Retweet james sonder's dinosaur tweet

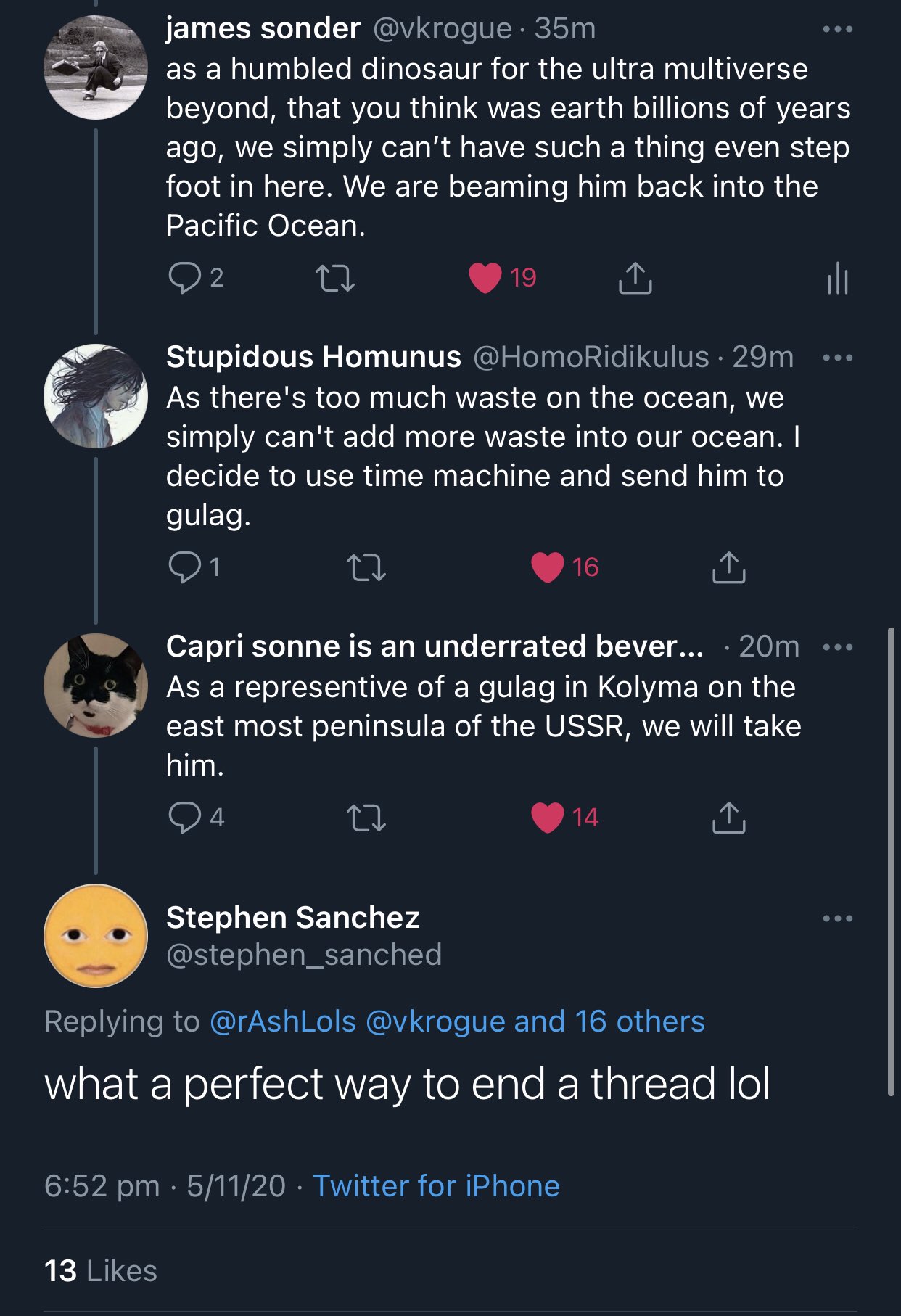[335, 278]
